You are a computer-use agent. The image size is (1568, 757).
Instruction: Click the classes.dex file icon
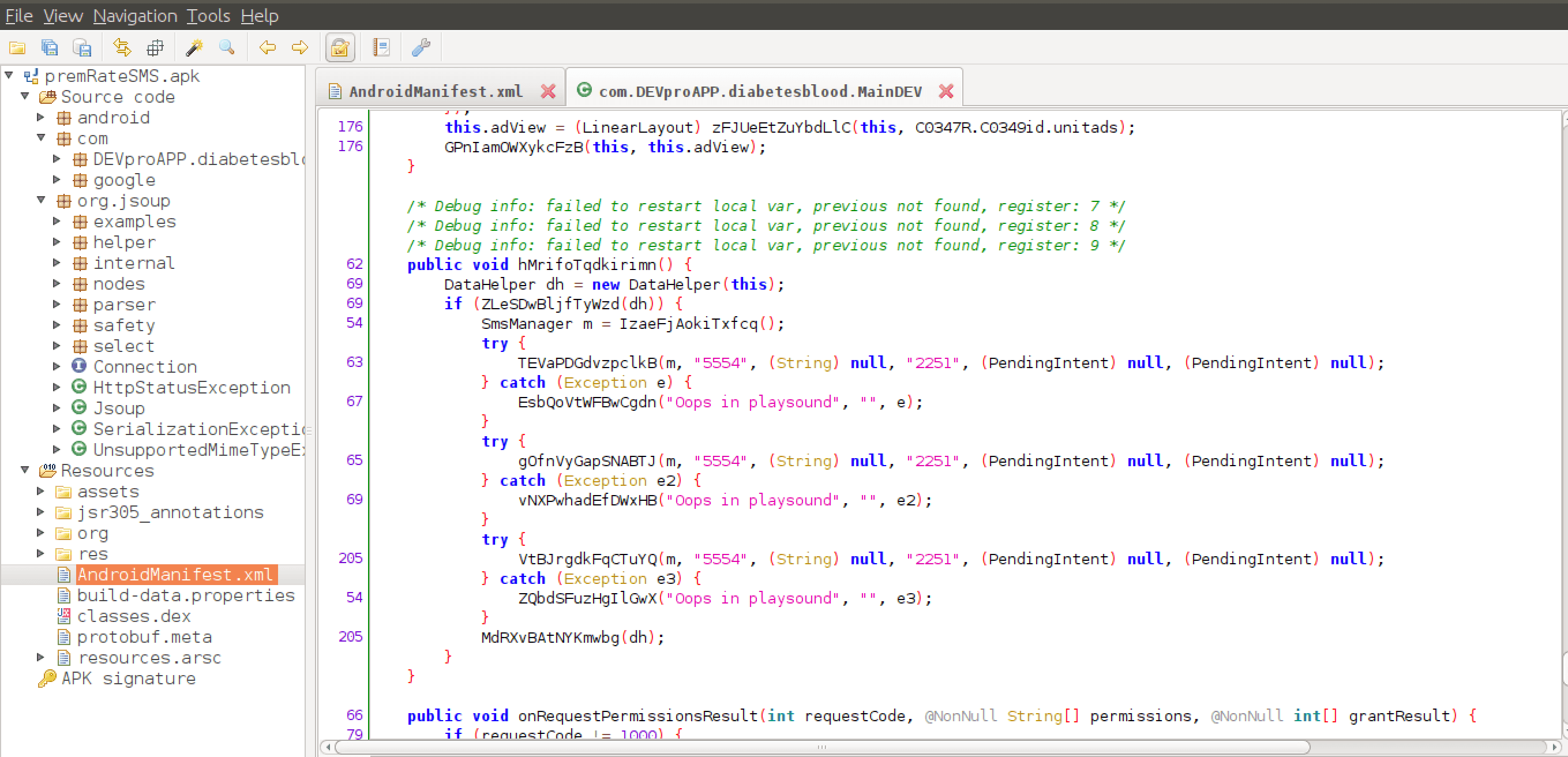(63, 616)
